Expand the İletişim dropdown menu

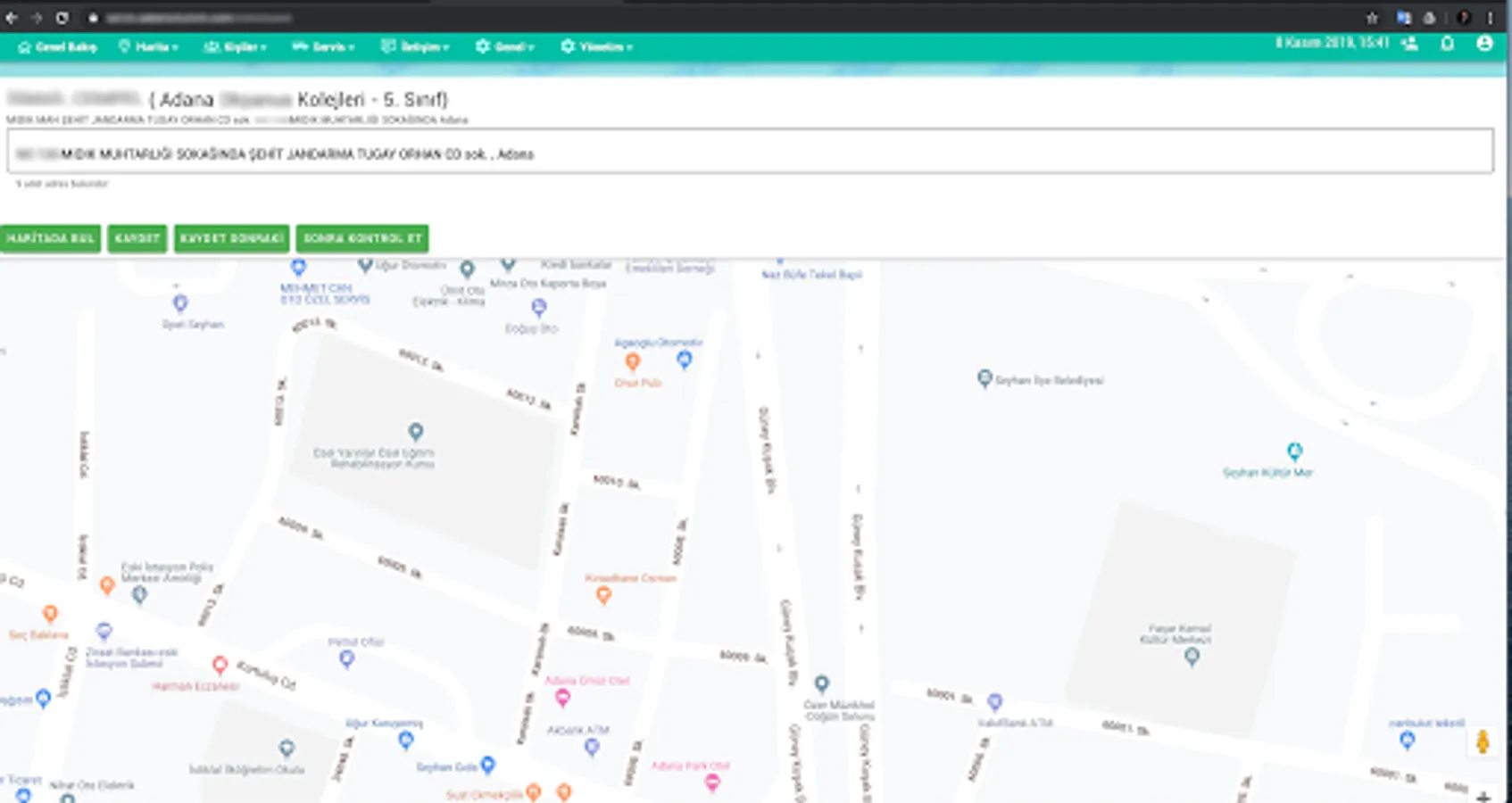pyautogui.click(x=415, y=46)
